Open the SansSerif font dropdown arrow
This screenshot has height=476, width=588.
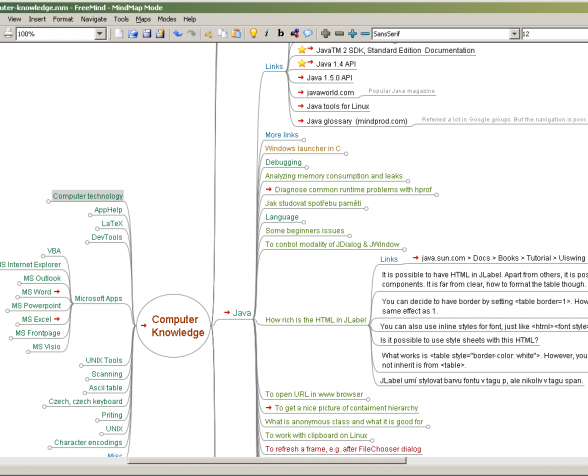(x=514, y=34)
